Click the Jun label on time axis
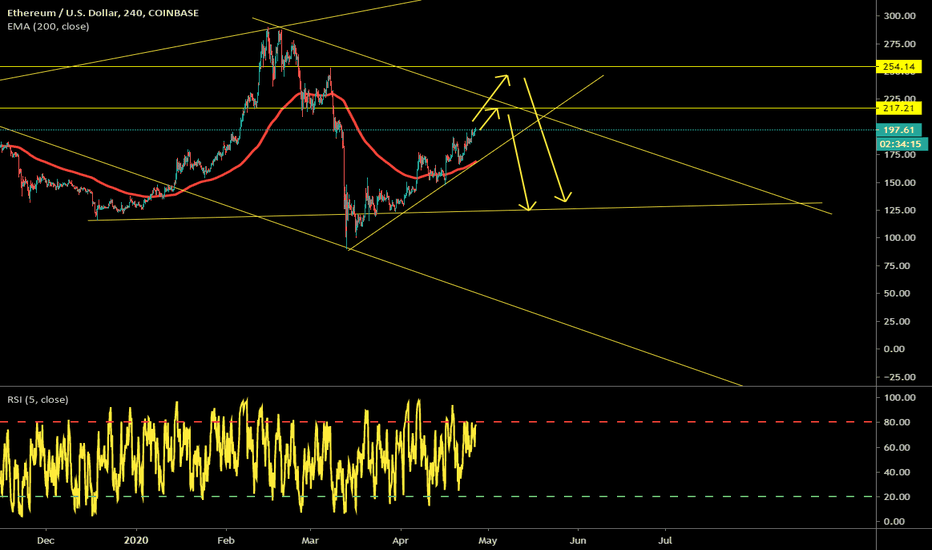 pyautogui.click(x=578, y=540)
